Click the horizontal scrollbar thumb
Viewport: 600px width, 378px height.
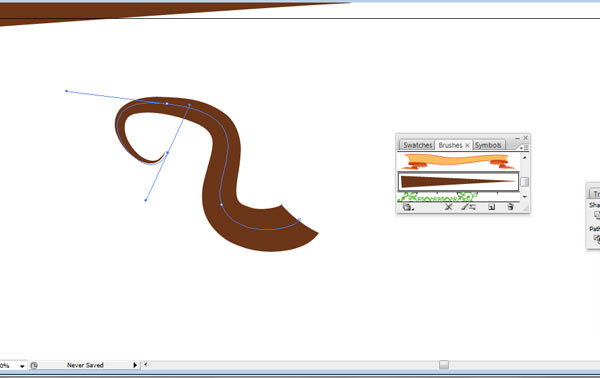tap(444, 365)
